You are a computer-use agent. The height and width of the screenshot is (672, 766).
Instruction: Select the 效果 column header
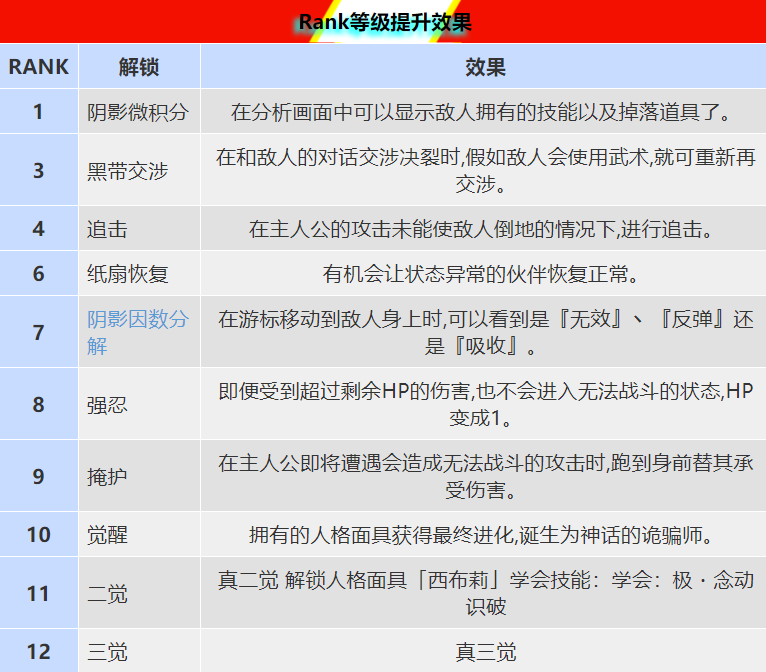[484, 66]
